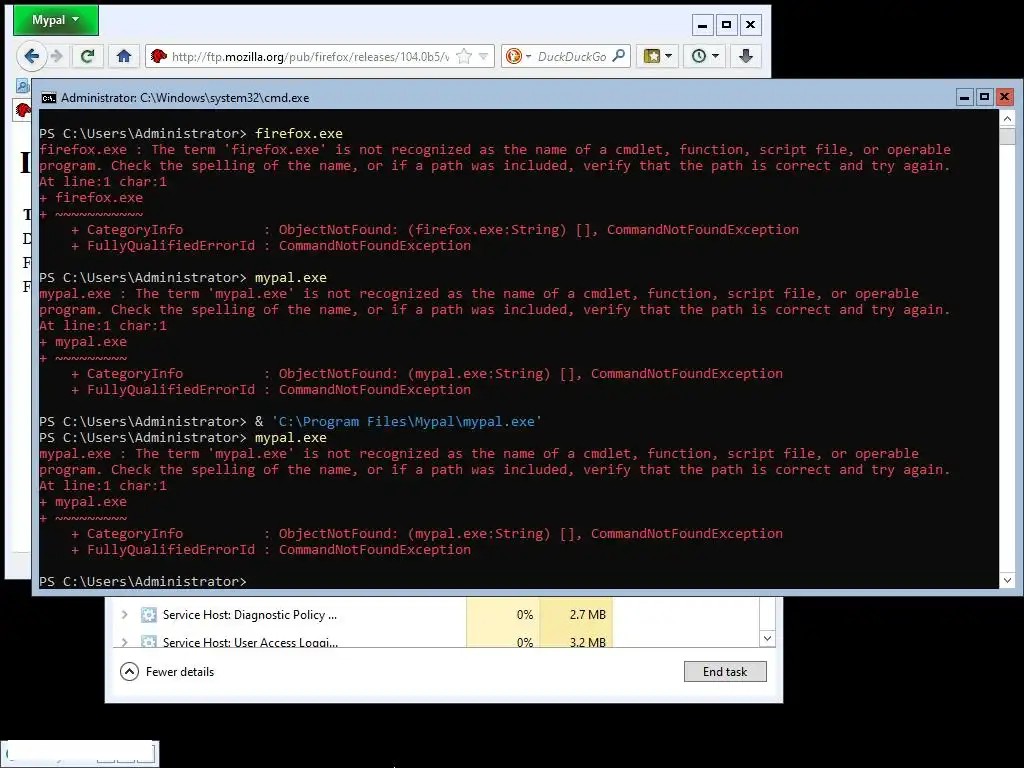1024x768 pixels.
Task: Maximize the Administrator cmd.exe window
Action: [984, 97]
